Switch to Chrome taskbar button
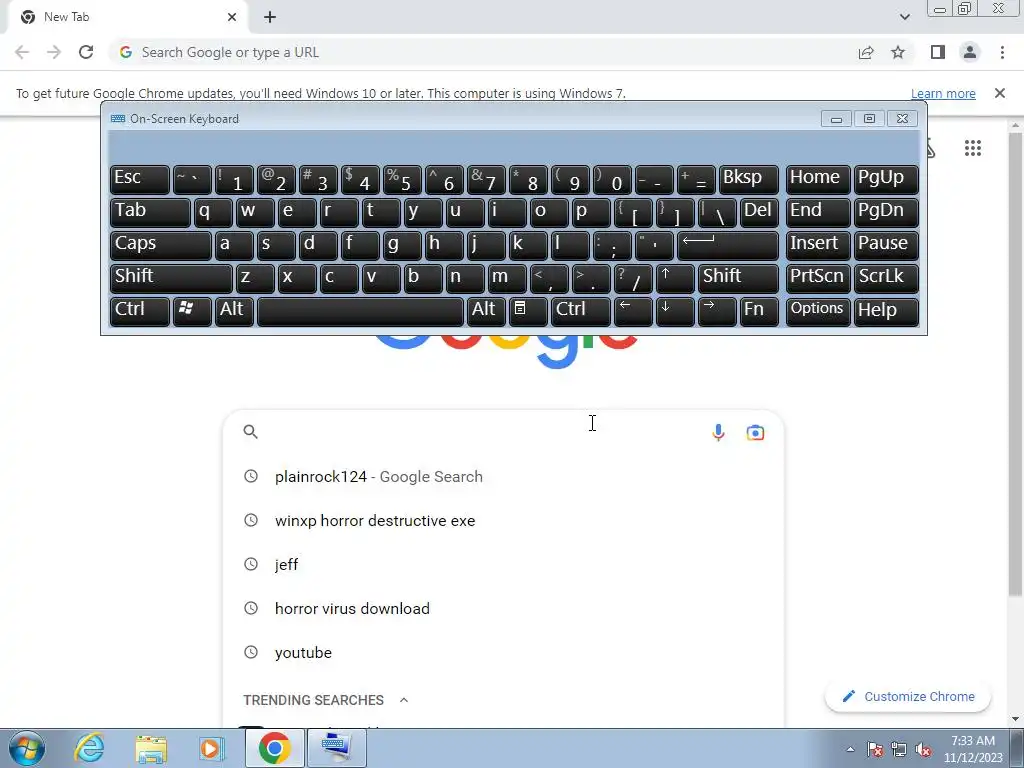This screenshot has height=768, width=1024. click(274, 748)
